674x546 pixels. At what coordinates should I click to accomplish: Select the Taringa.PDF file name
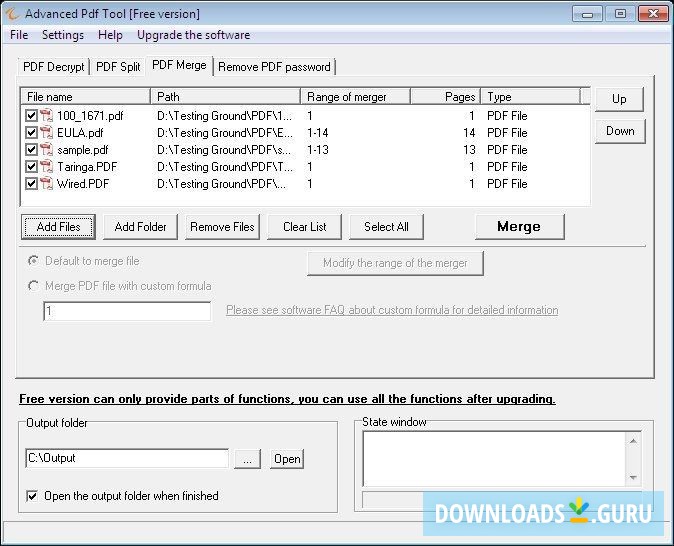point(87,167)
